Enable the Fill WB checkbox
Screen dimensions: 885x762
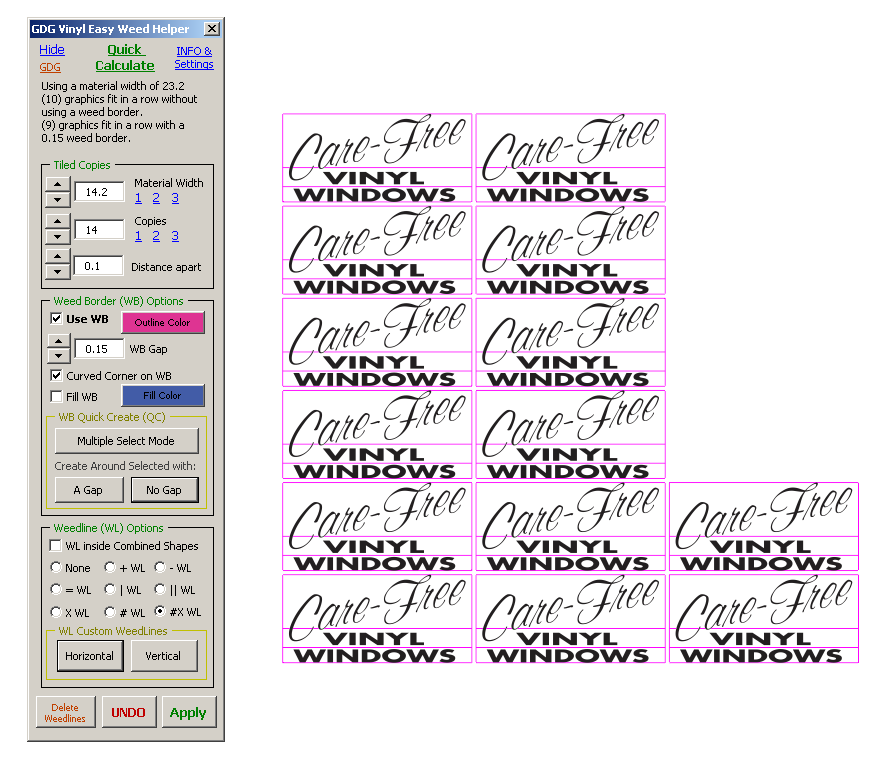56,396
